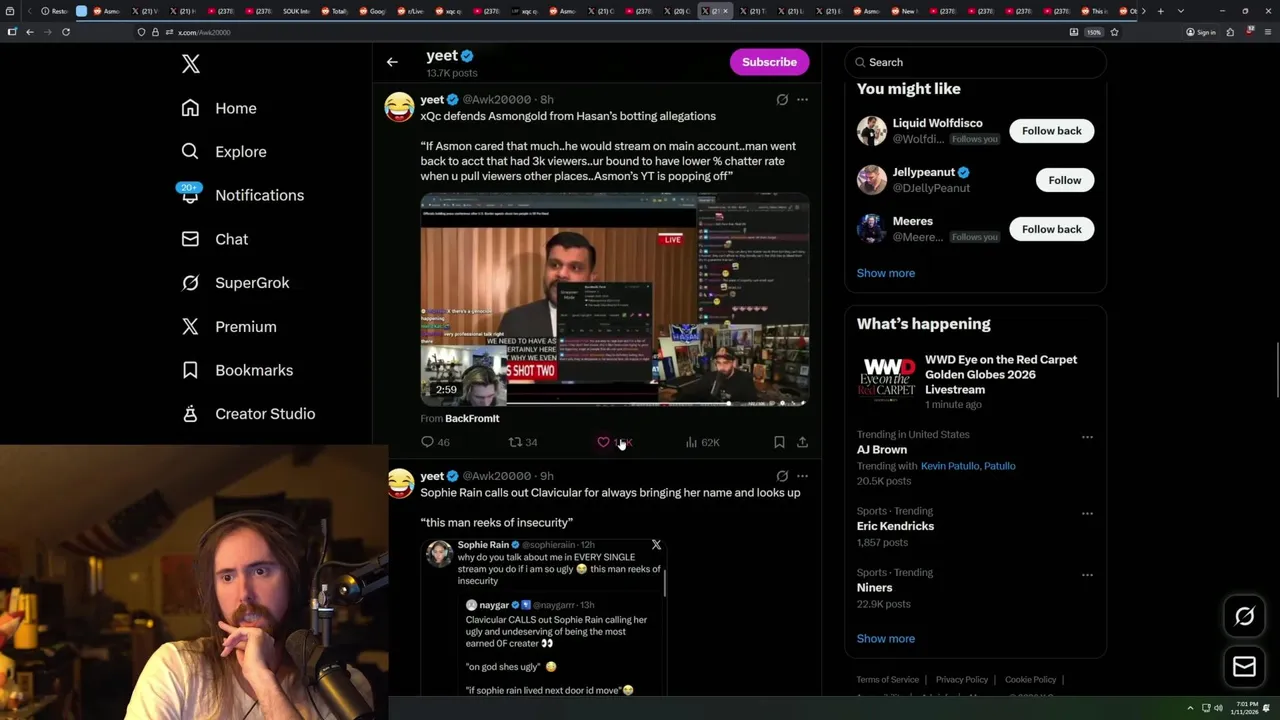Open the BackFromIt source link
The width and height of the screenshot is (1280, 720).
pyautogui.click(x=472, y=419)
